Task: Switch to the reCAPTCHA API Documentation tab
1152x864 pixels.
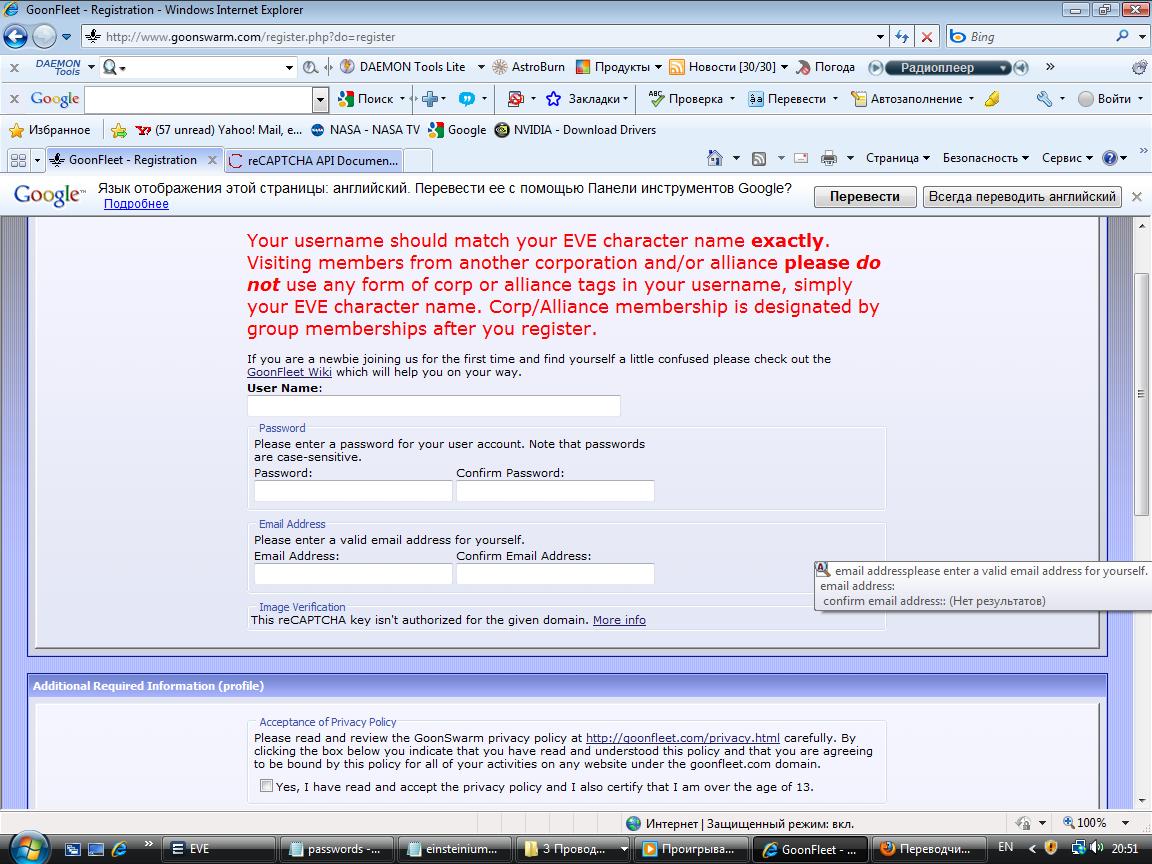Action: [x=313, y=160]
